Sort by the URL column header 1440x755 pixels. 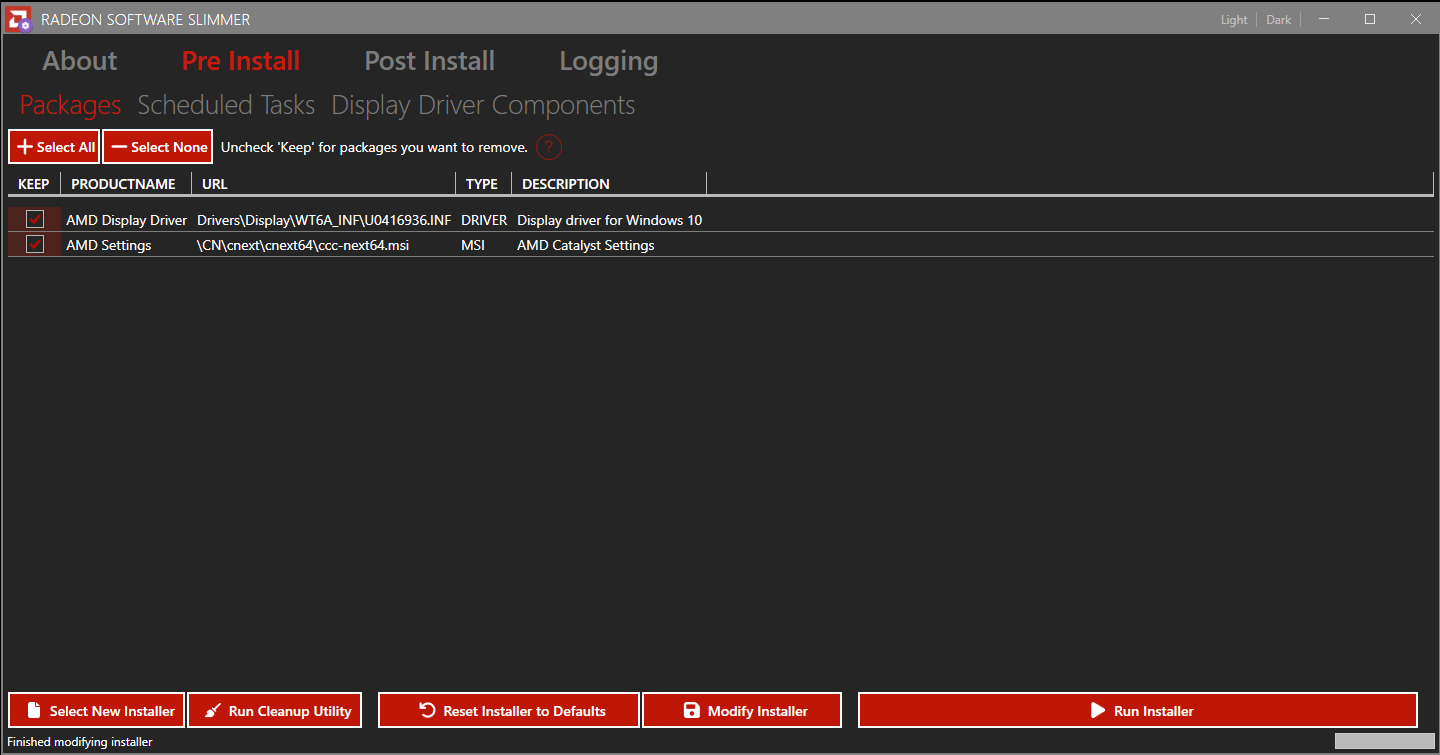click(x=323, y=184)
